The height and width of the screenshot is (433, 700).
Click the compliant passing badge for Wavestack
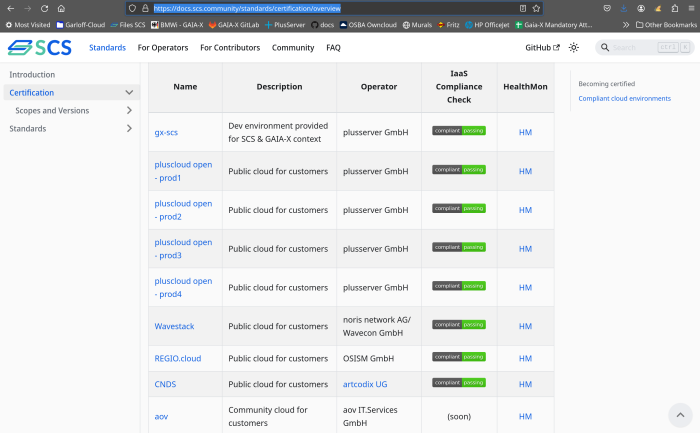pos(459,325)
